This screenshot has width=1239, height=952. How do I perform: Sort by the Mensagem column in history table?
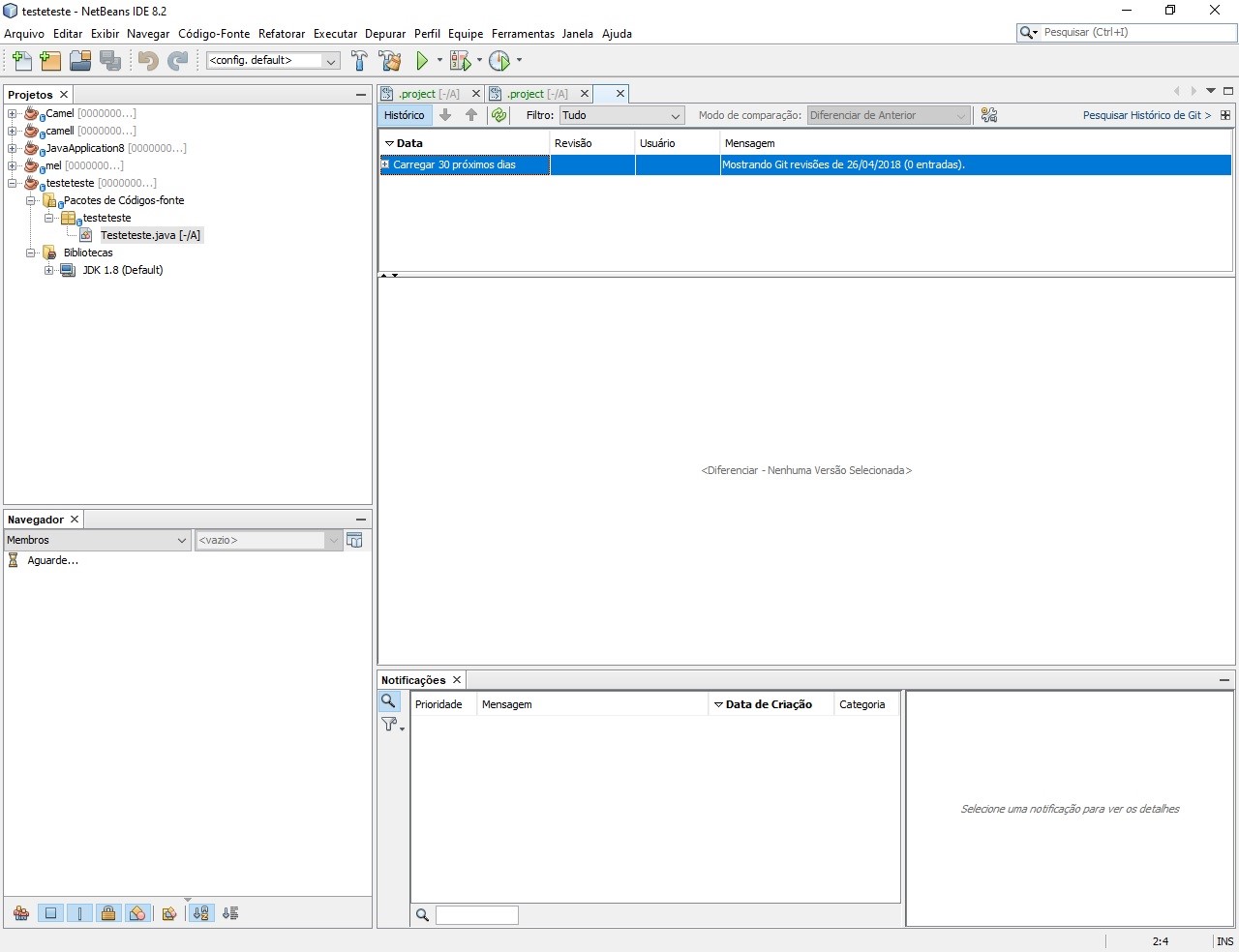976,143
